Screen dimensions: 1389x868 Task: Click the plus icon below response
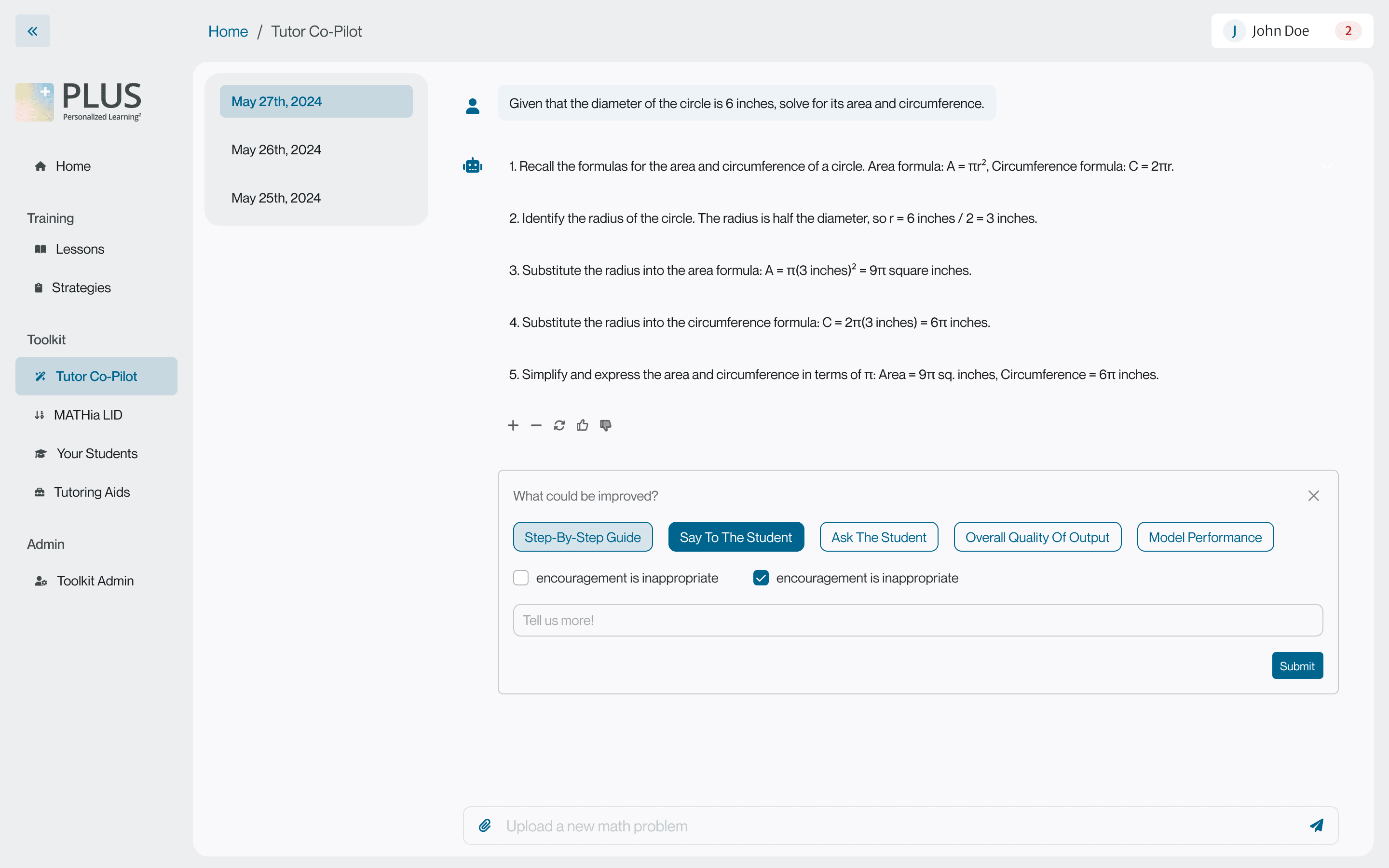pos(513,425)
